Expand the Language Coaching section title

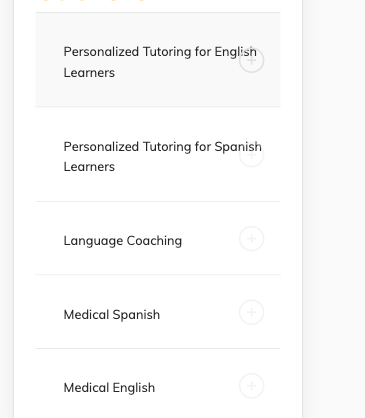pos(123,241)
